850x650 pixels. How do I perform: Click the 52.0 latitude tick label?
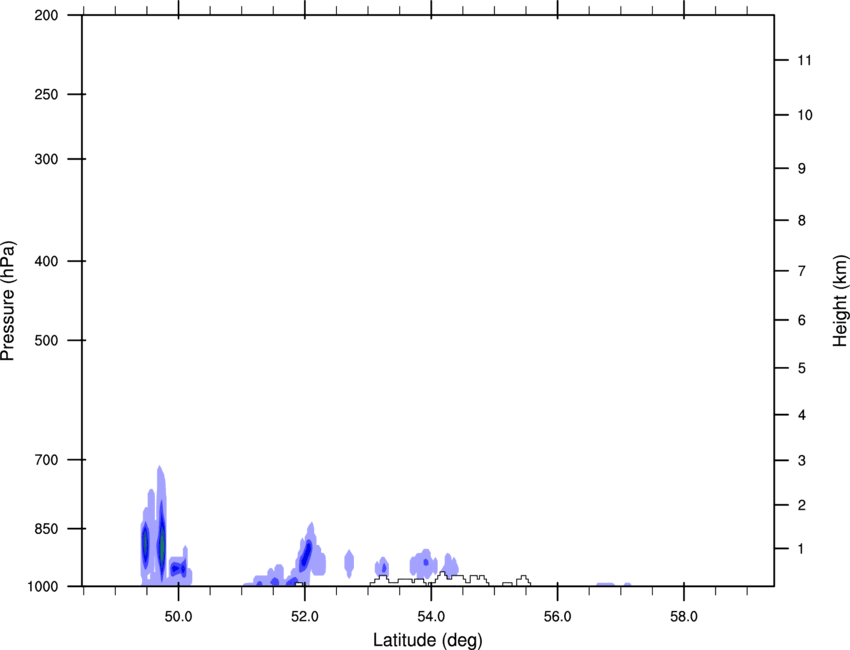click(305, 617)
